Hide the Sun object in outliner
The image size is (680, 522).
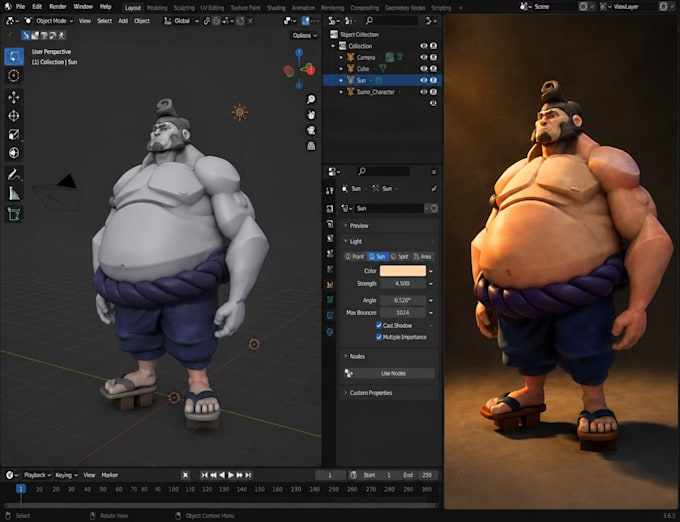tap(424, 80)
